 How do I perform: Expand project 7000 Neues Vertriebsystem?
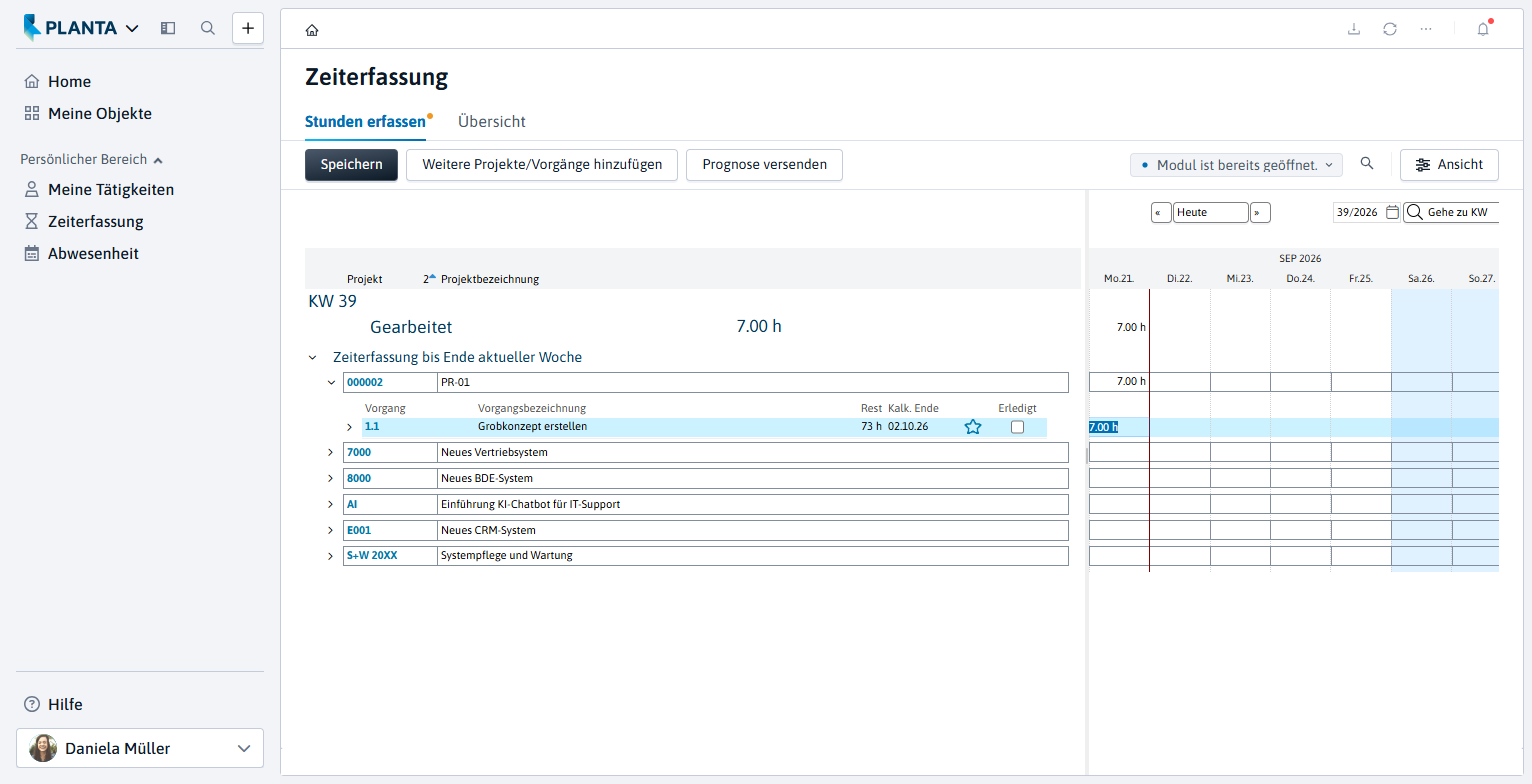click(331, 452)
